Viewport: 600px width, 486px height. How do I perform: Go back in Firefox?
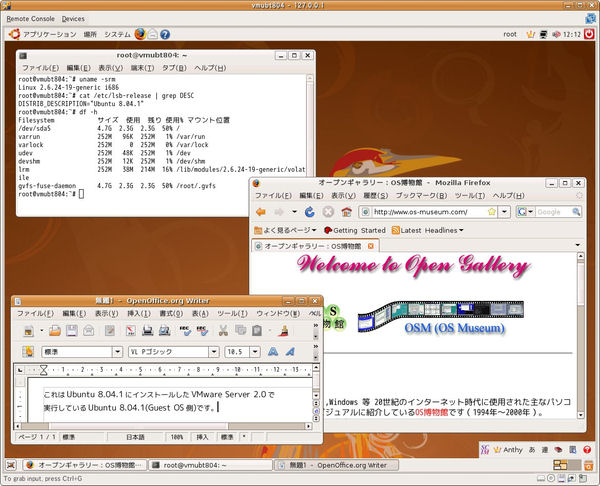261,212
